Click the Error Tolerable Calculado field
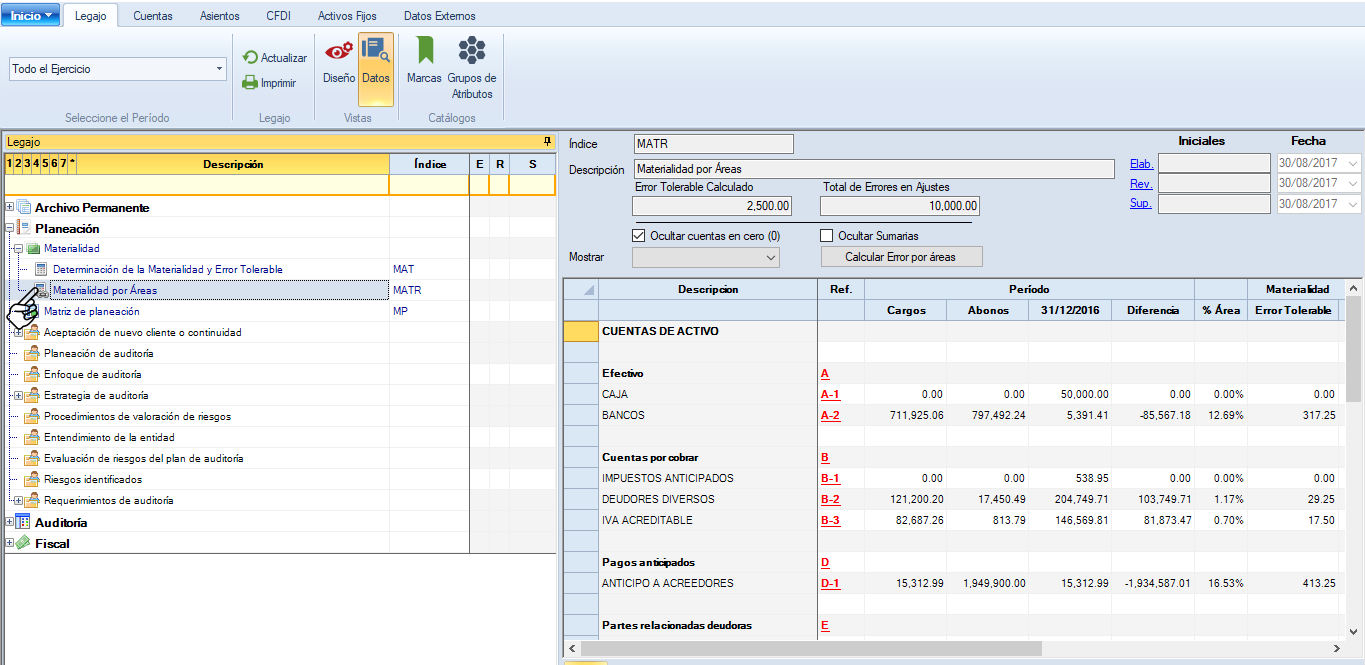 coord(711,206)
